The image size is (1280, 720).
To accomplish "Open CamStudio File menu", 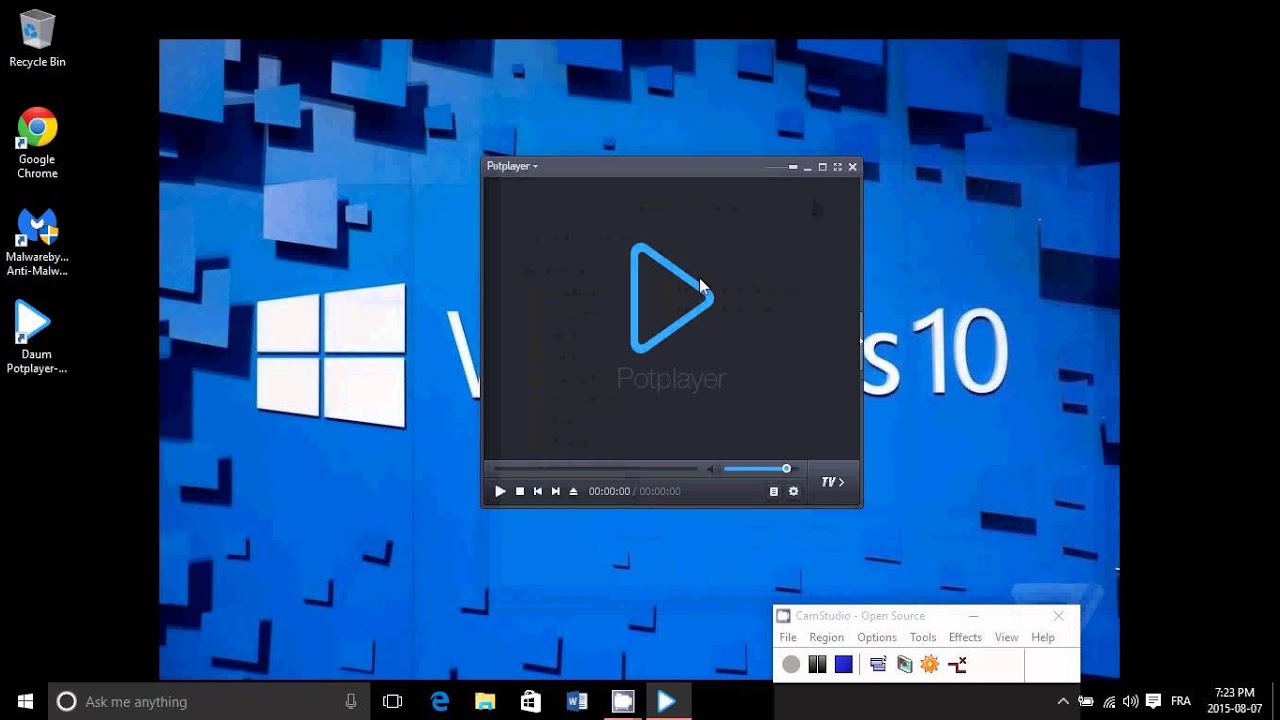I will [788, 637].
